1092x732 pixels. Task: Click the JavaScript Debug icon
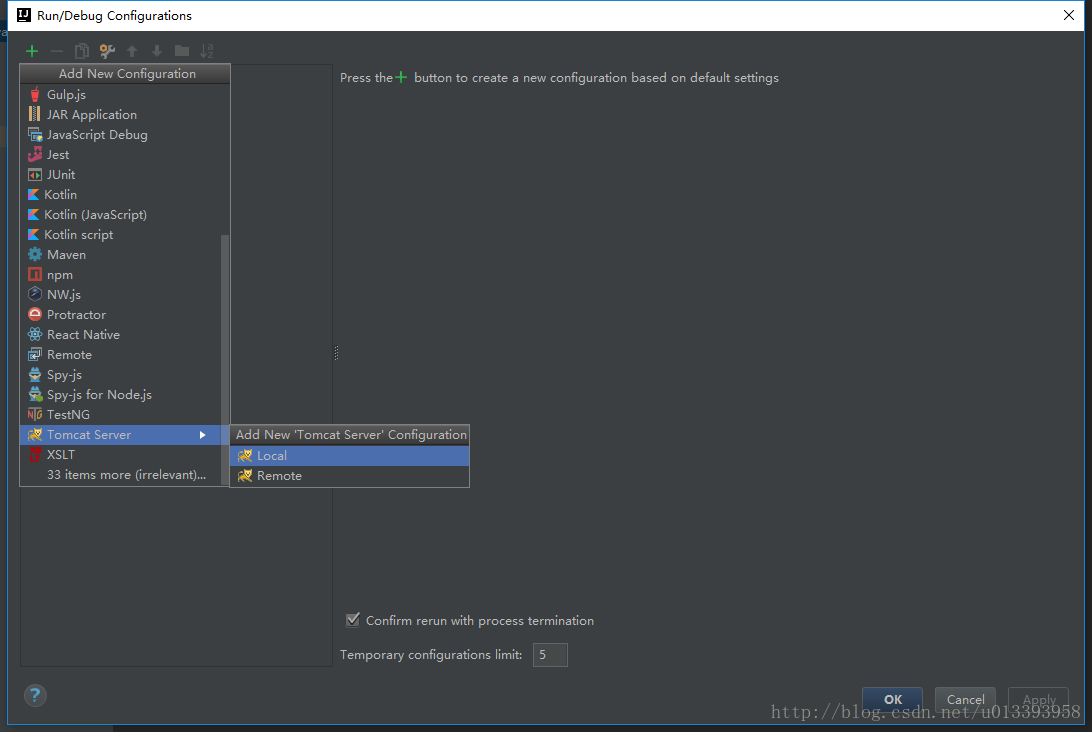pyautogui.click(x=35, y=134)
